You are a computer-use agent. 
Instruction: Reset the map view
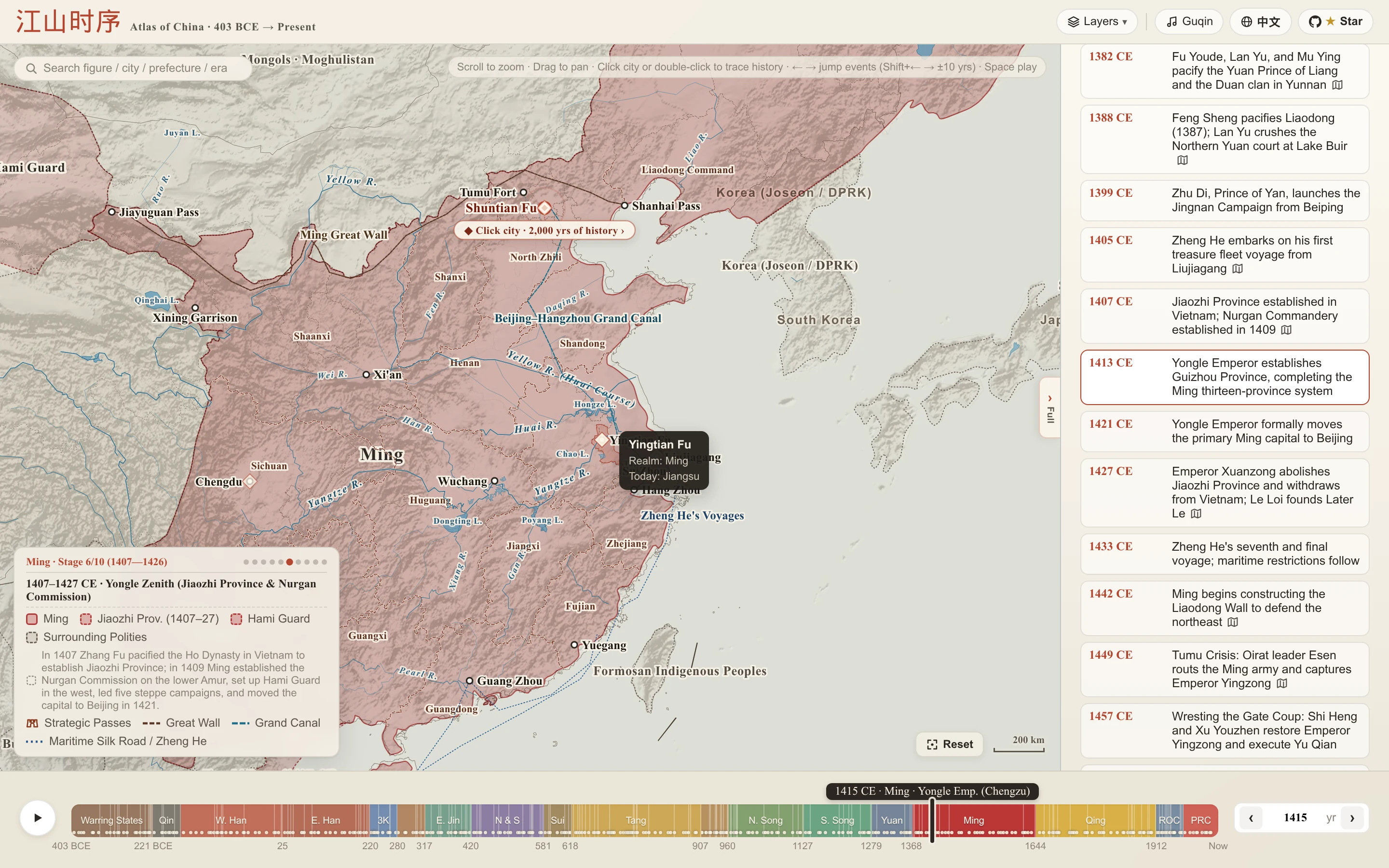click(x=949, y=744)
